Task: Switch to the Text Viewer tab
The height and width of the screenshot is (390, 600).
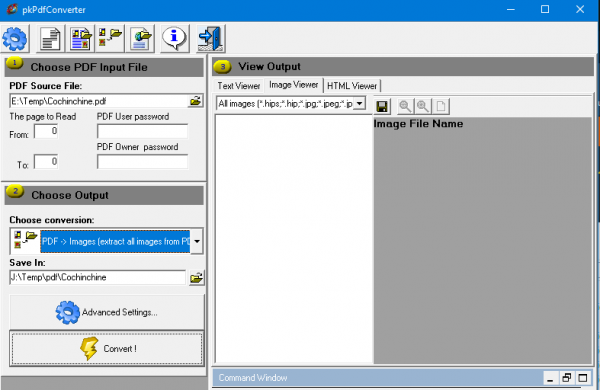Action: click(x=239, y=86)
